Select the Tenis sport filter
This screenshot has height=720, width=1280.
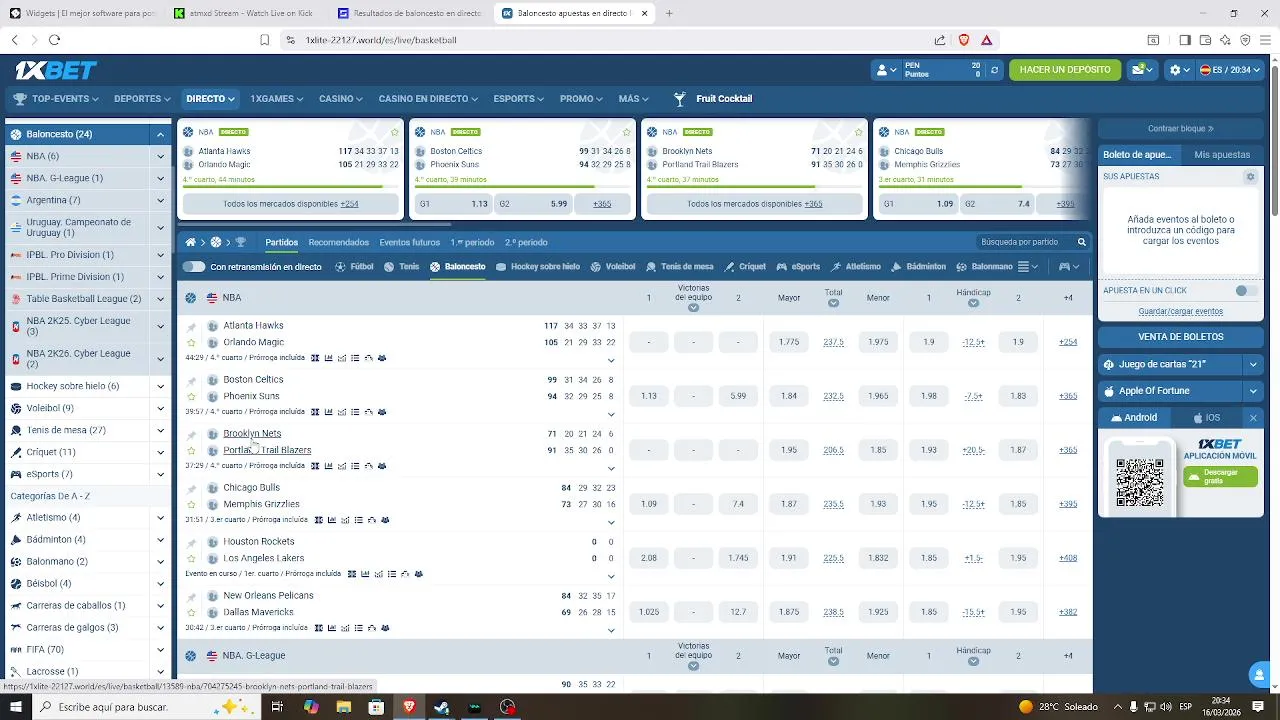pos(402,267)
